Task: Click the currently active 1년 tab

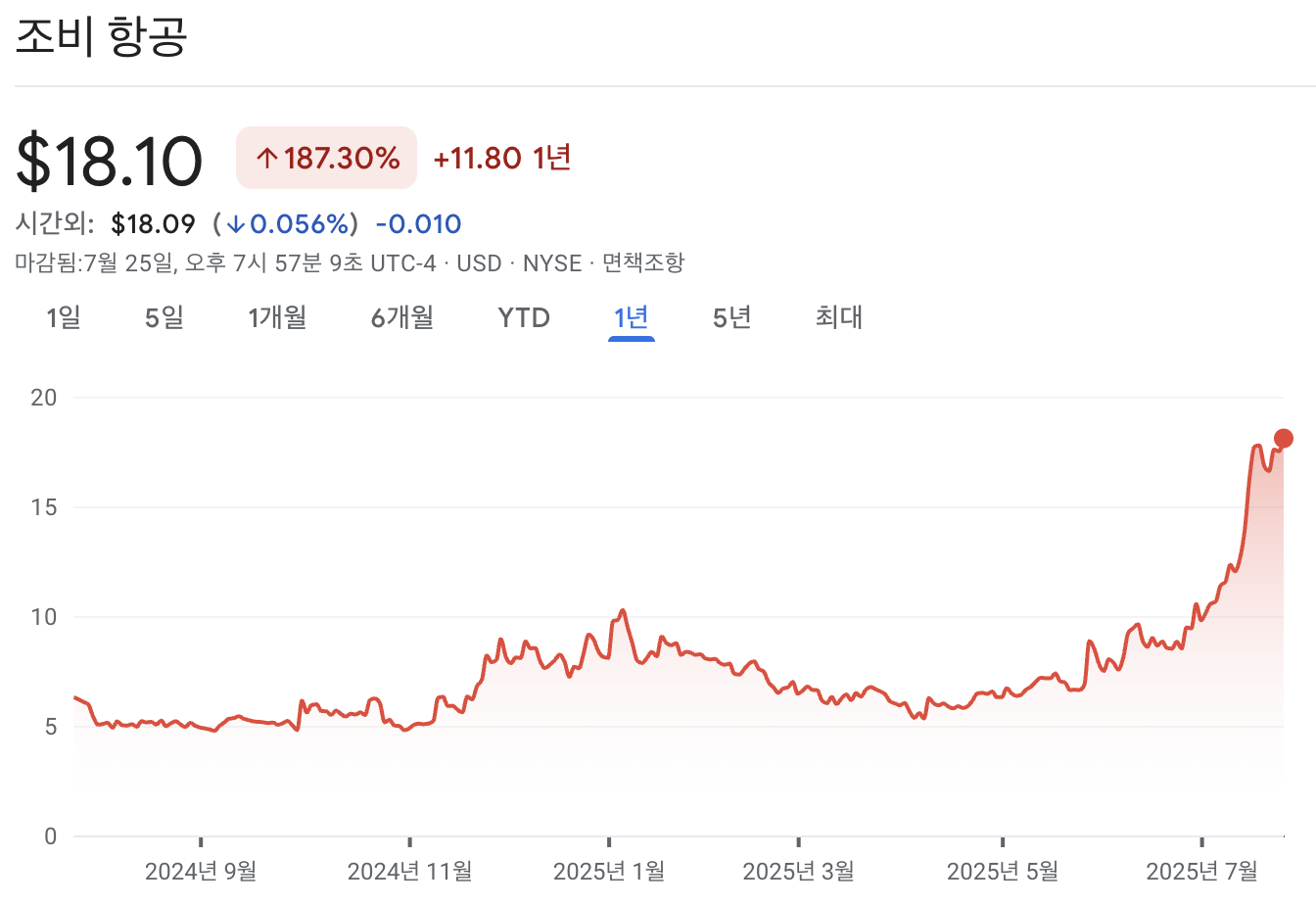Action: [630, 317]
